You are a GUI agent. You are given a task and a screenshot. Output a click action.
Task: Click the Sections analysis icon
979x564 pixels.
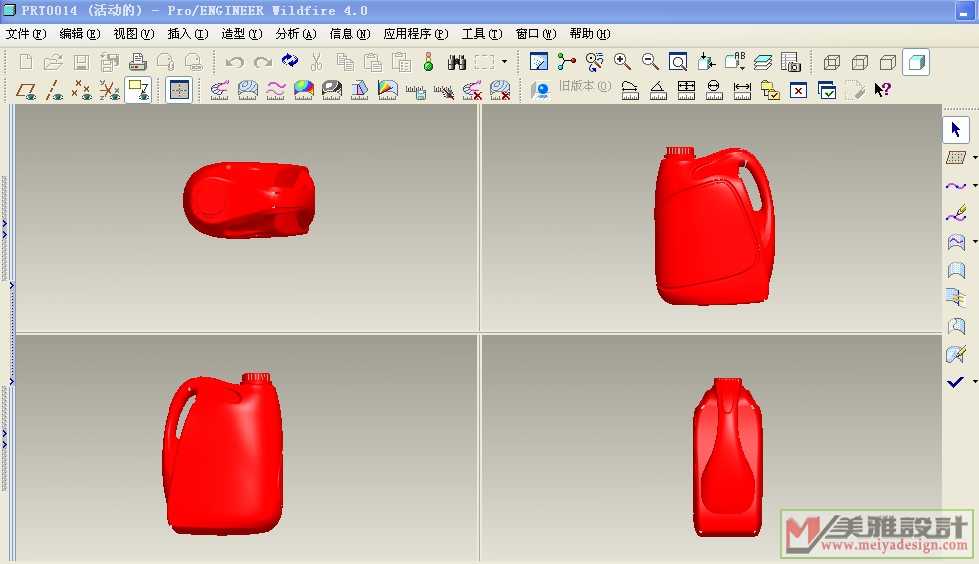click(248, 90)
